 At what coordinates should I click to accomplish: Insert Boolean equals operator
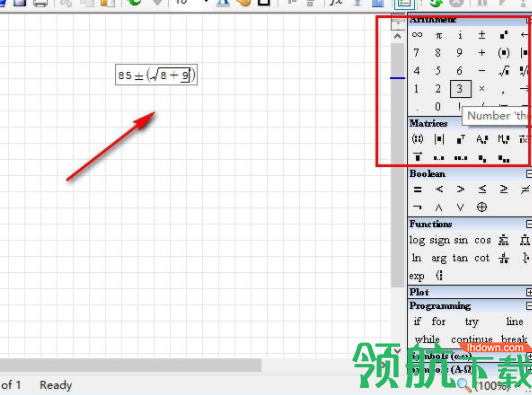tap(418, 189)
